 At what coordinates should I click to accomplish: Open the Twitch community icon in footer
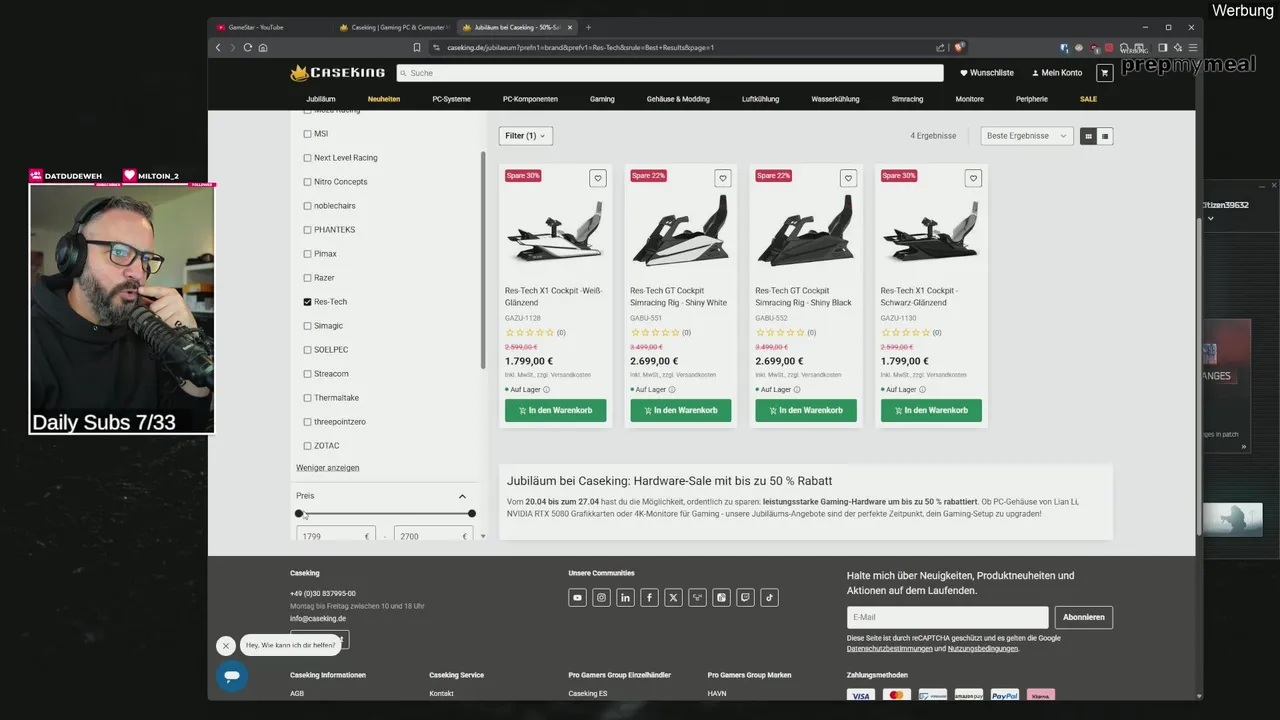(745, 598)
